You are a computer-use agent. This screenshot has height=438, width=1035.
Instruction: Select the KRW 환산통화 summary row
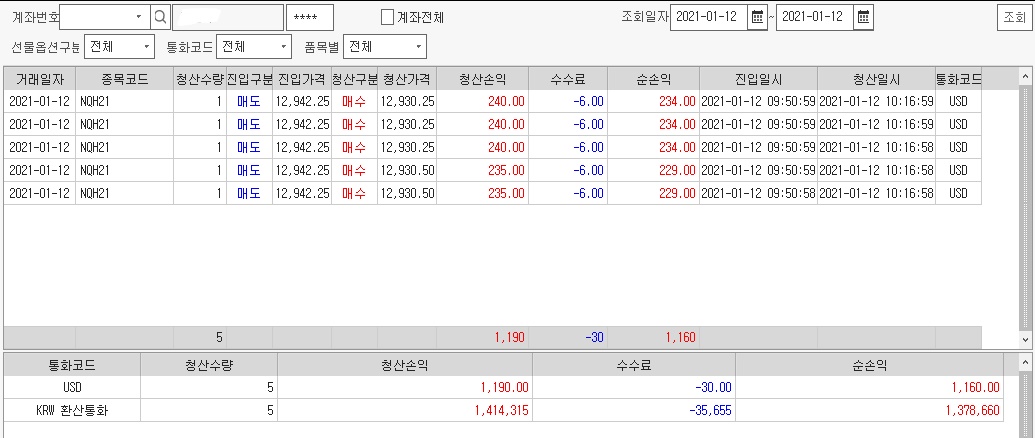click(503, 410)
